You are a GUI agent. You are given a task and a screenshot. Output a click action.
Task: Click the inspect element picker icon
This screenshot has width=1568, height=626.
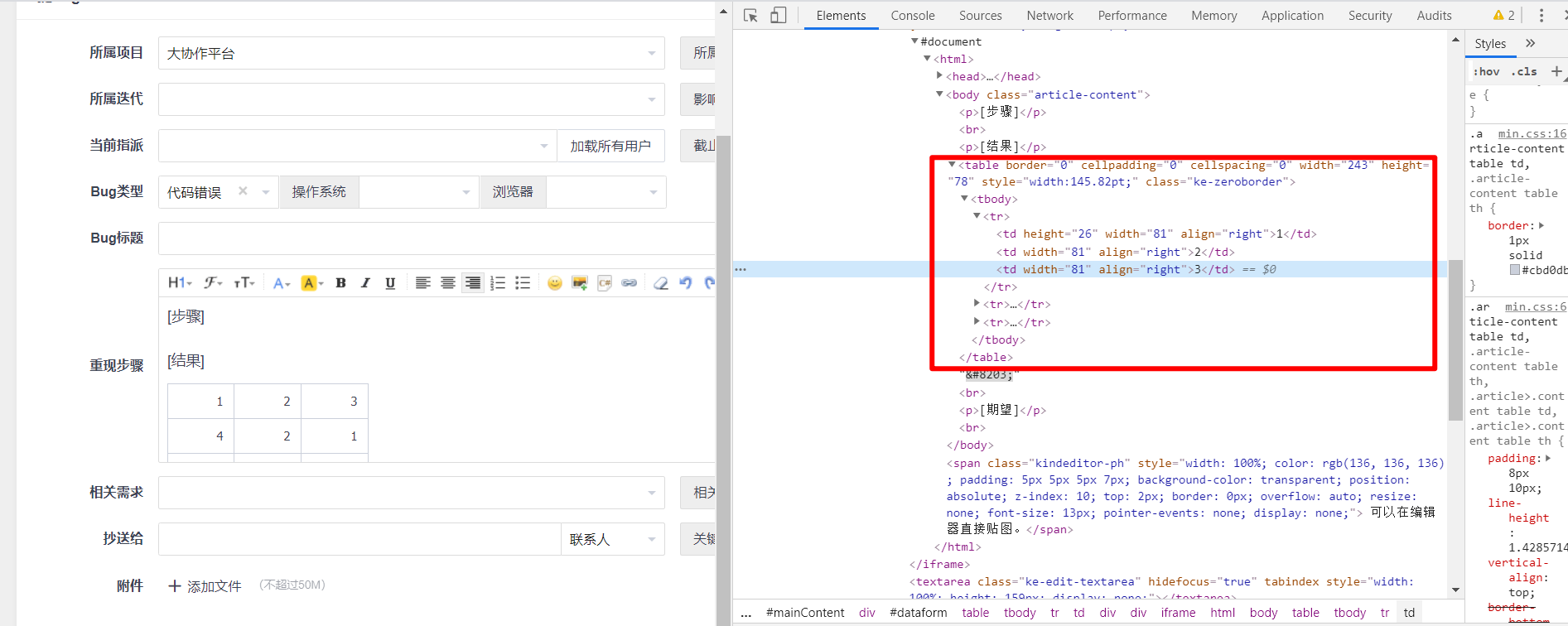(x=750, y=16)
